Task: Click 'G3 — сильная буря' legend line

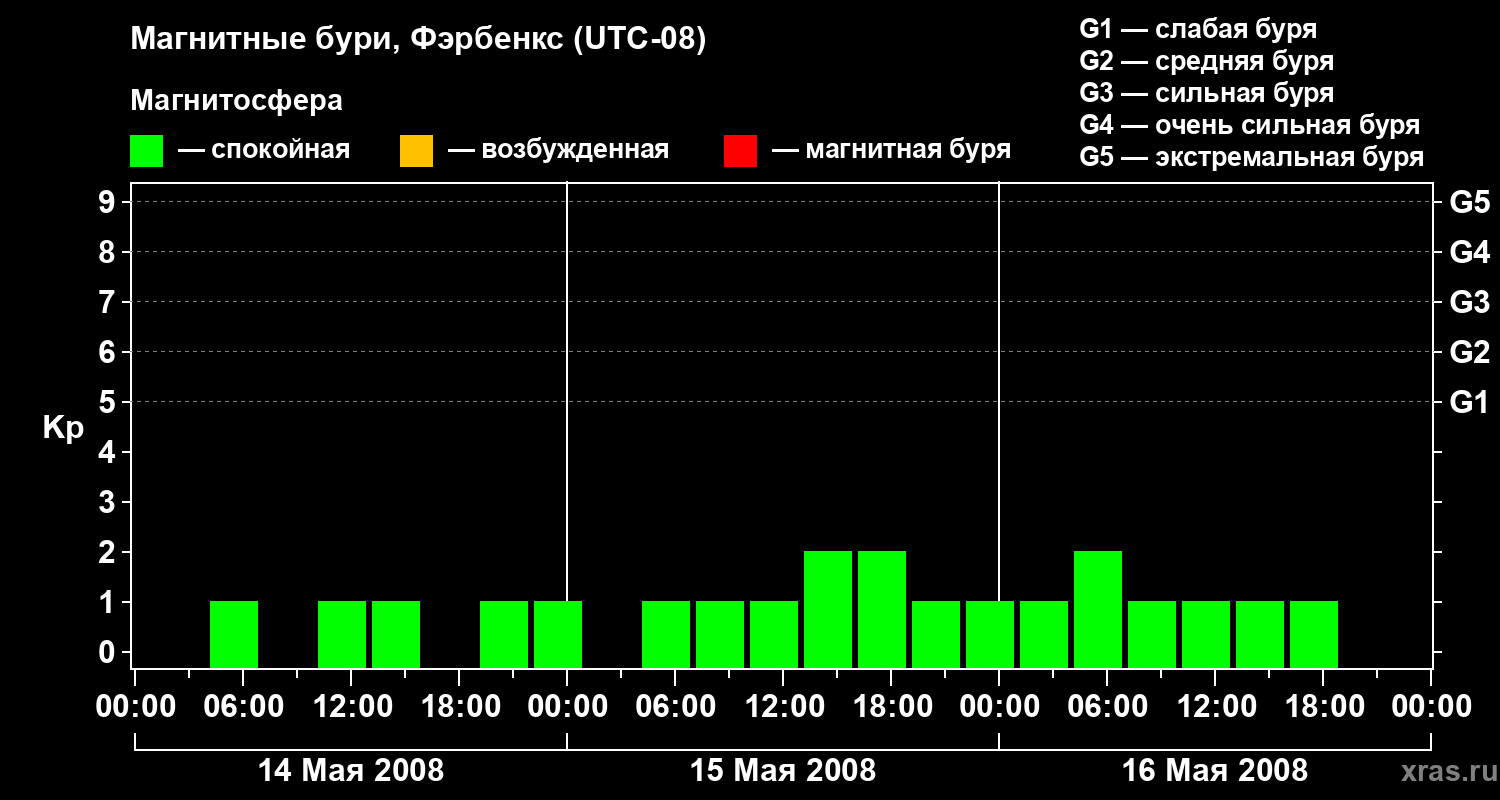Action: (1207, 93)
